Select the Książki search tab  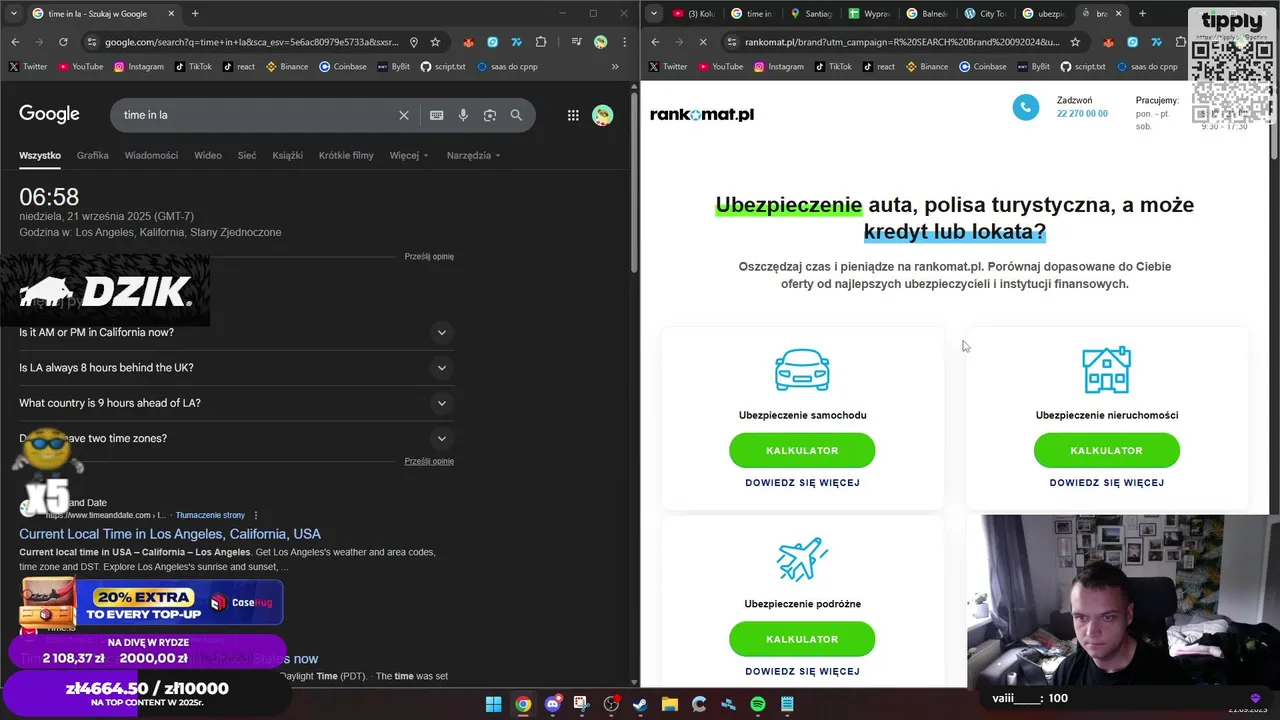(287, 155)
